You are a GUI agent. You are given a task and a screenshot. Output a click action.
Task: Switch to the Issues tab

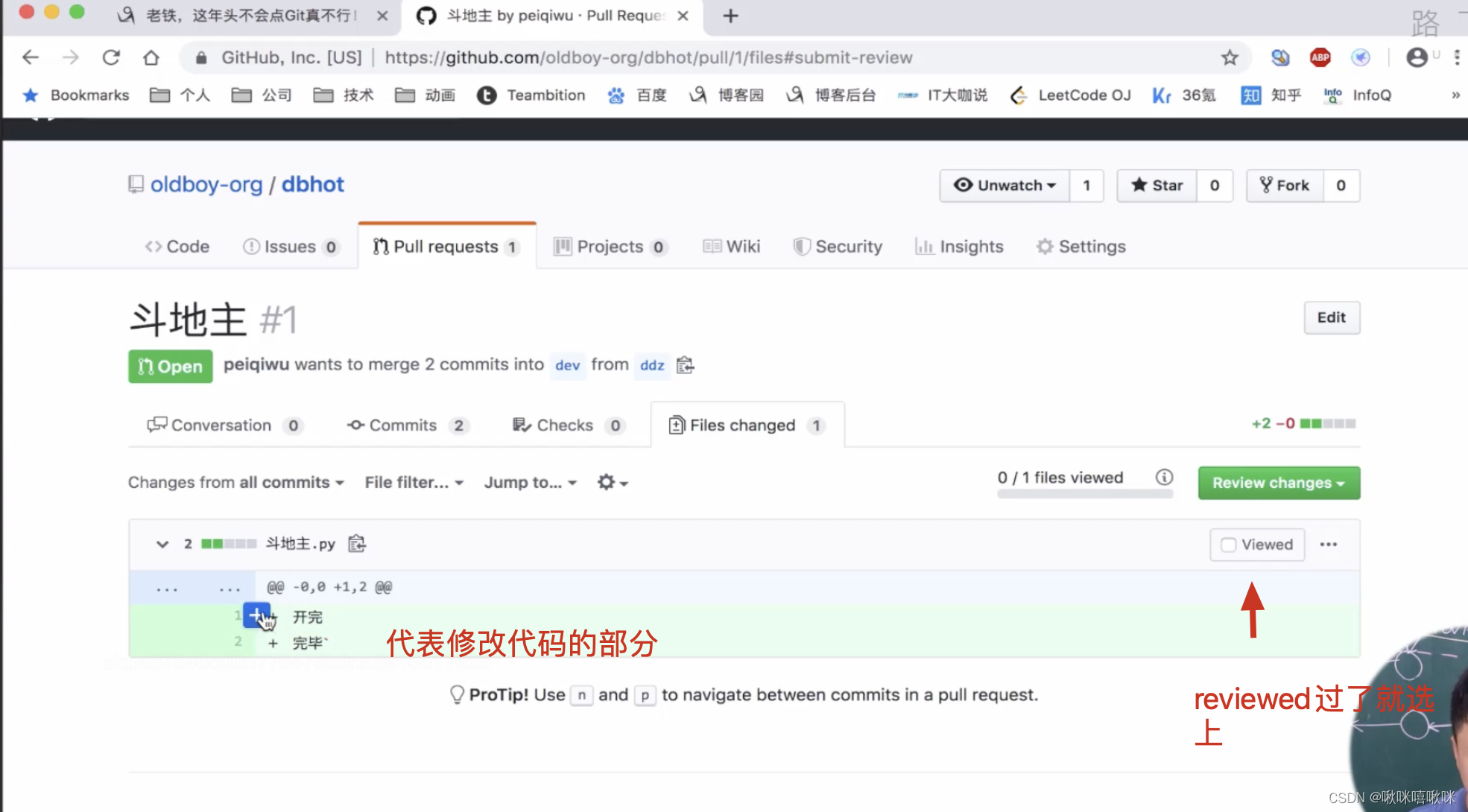pyautogui.click(x=291, y=247)
